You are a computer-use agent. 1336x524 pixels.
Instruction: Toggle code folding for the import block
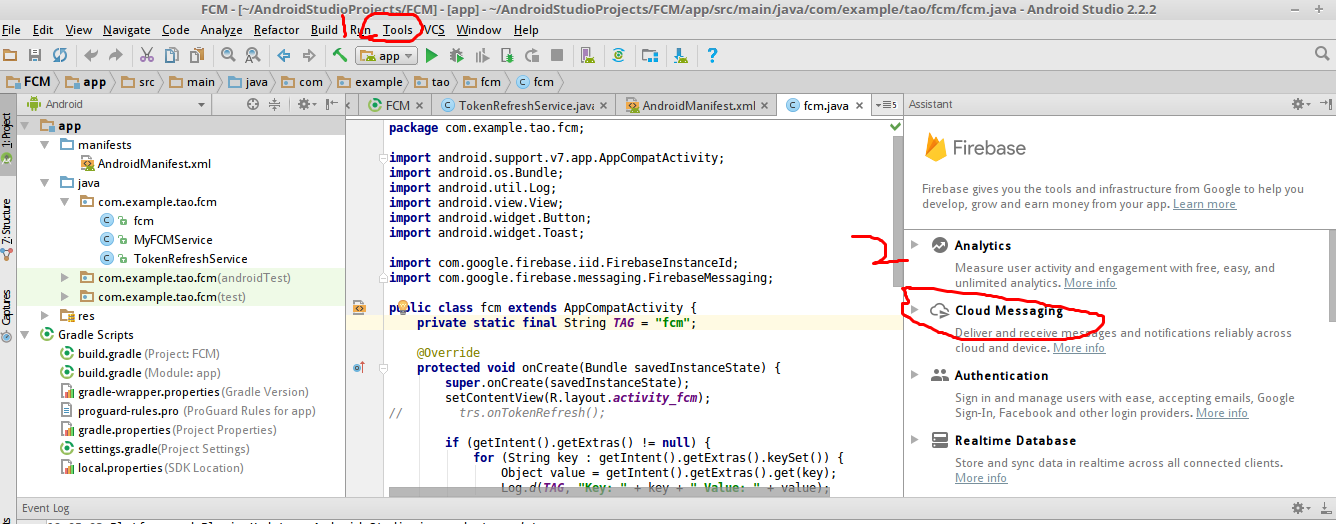382,157
